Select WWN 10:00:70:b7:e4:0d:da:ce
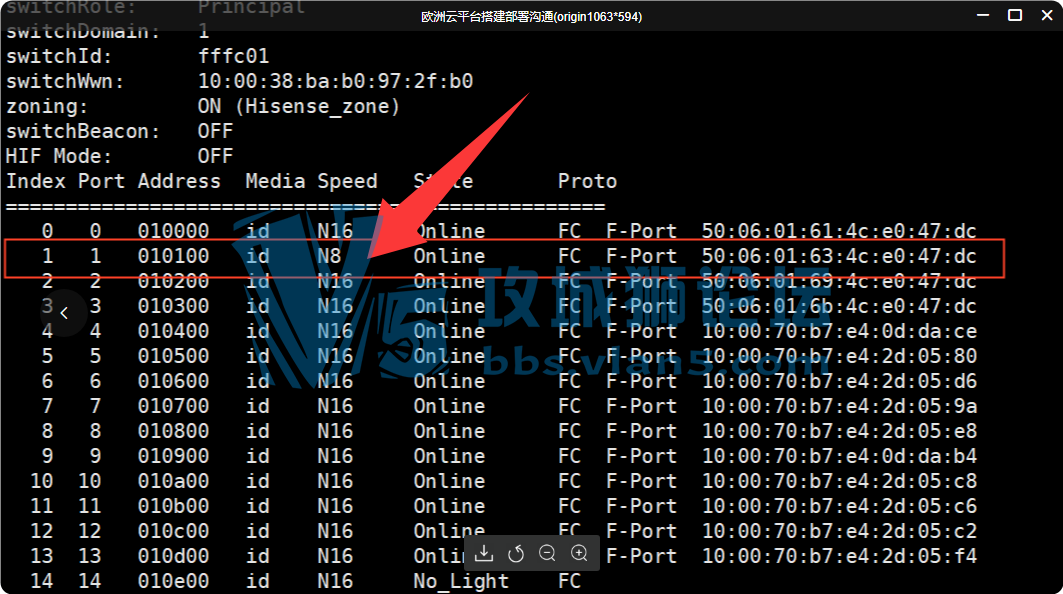Screen dimensions: 1063x594 coord(839,332)
